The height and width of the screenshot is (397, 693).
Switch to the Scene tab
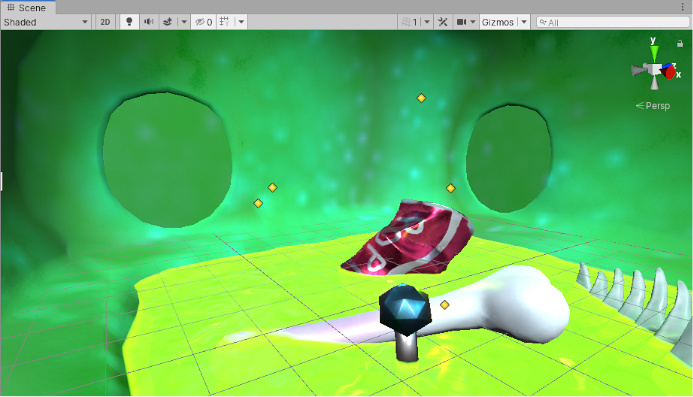[27, 8]
